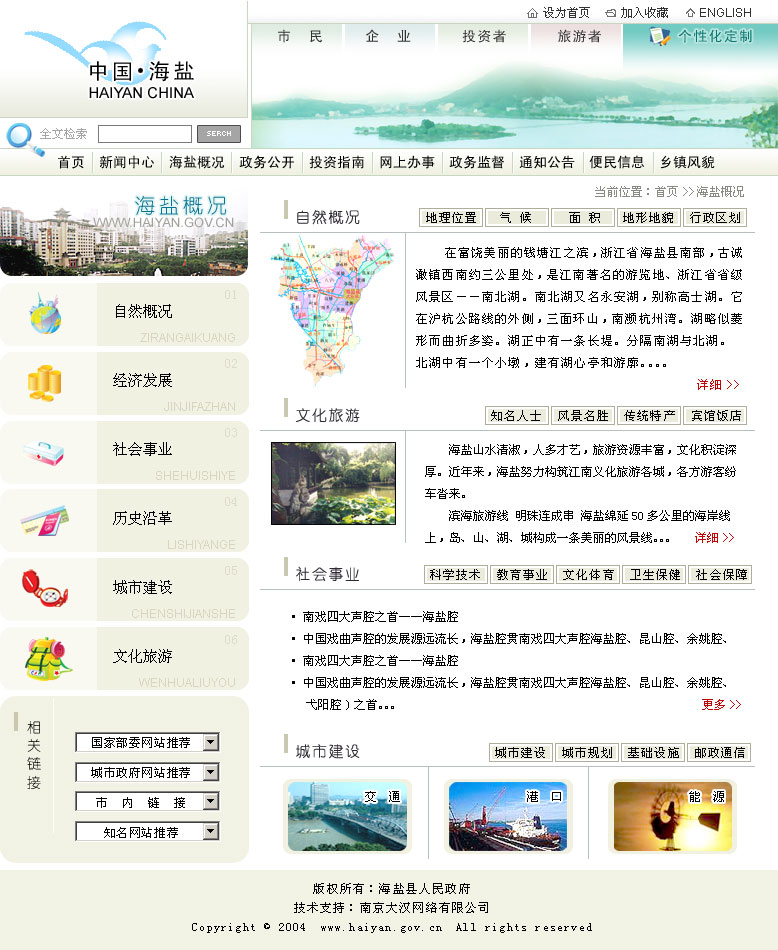
Task: Open the 新闻中心 menu item
Action: pos(126,162)
